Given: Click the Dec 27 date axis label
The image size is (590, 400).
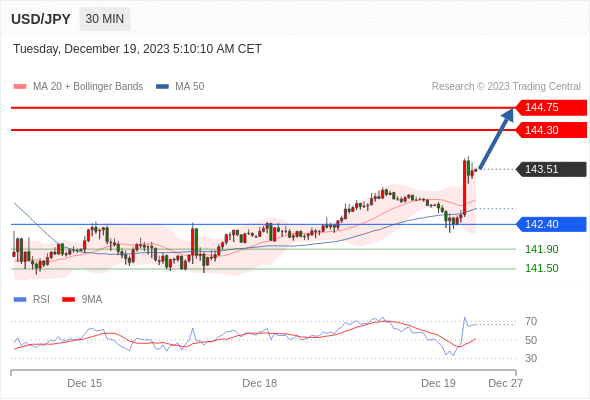Looking at the screenshot, I should click(505, 383).
